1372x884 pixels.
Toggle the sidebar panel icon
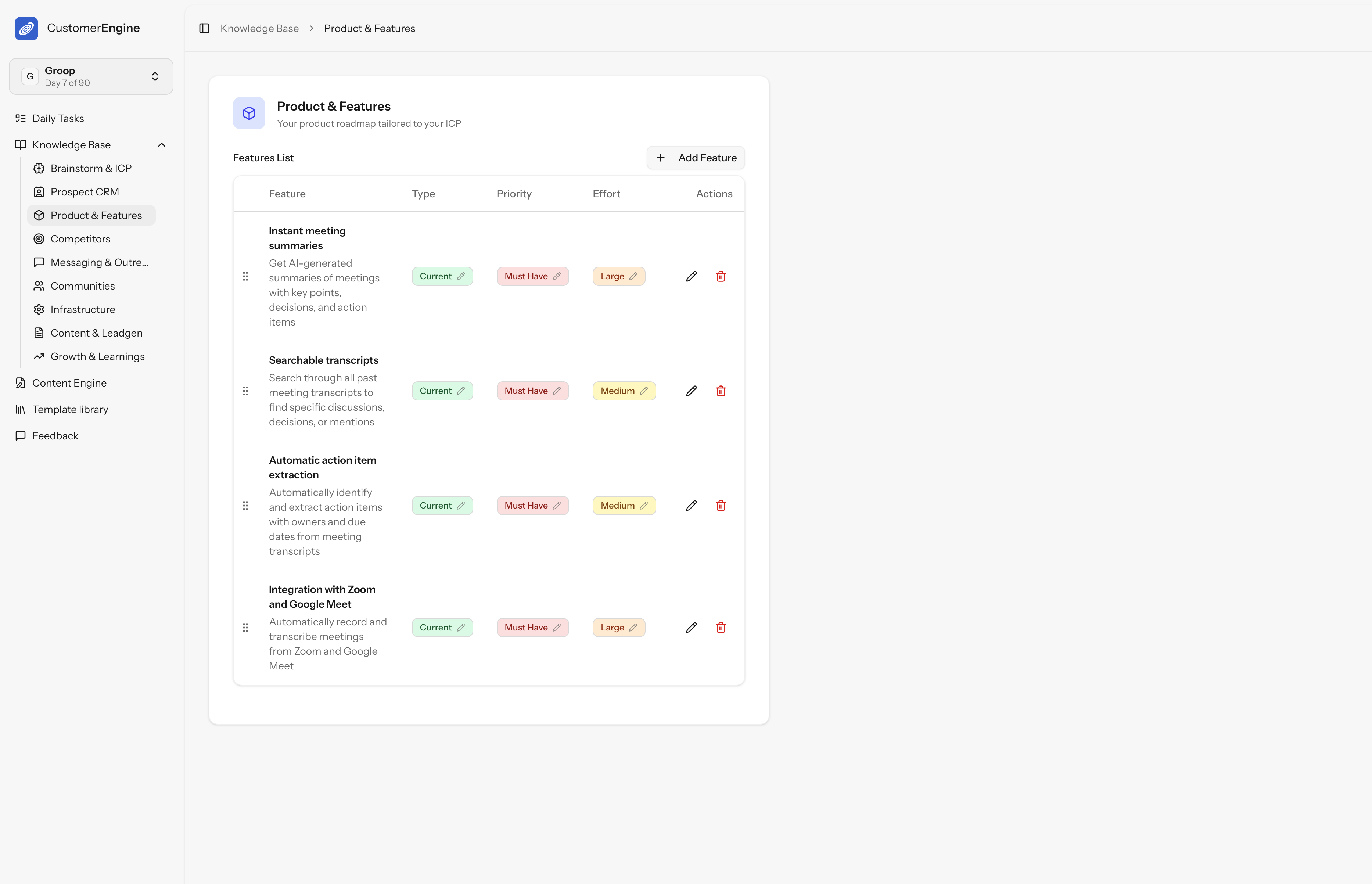coord(204,29)
